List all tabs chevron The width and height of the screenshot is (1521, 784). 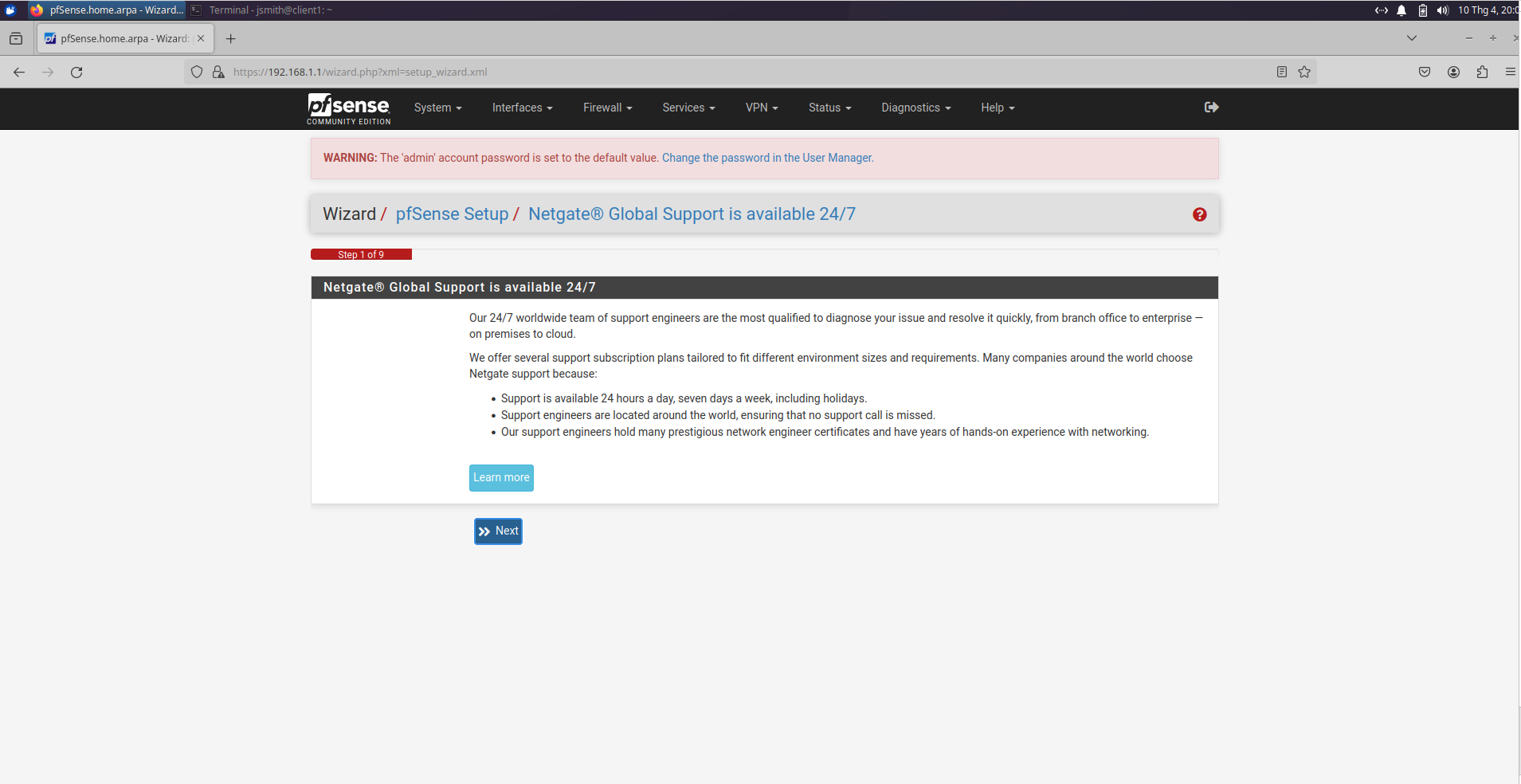coord(1411,38)
